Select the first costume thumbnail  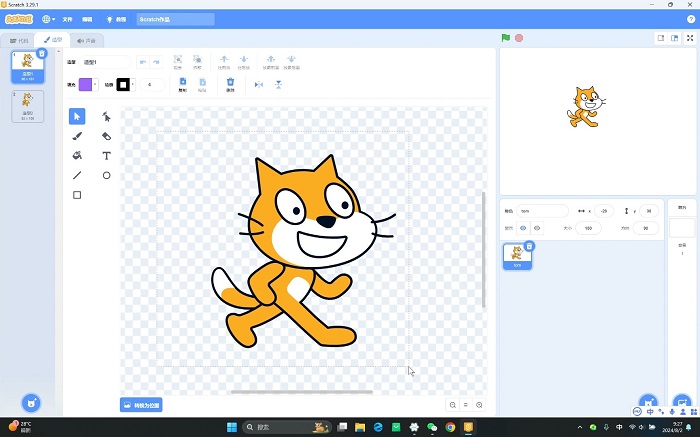point(28,67)
